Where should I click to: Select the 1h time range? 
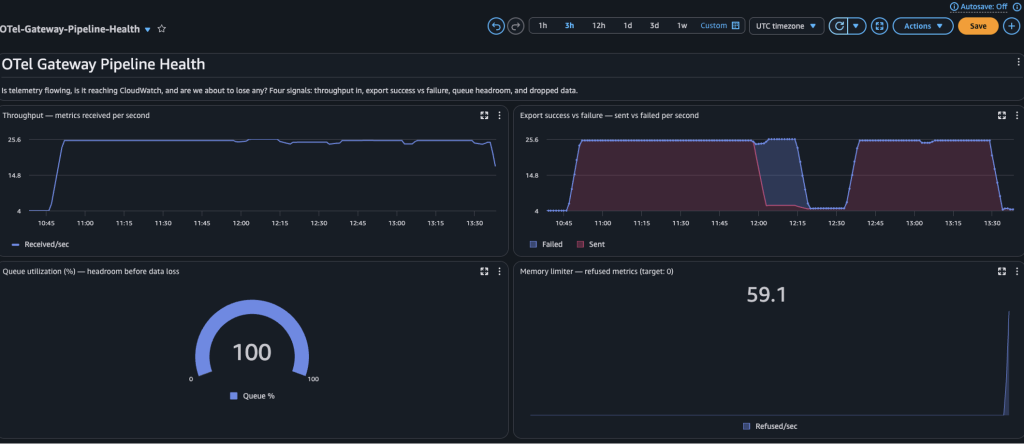(543, 25)
